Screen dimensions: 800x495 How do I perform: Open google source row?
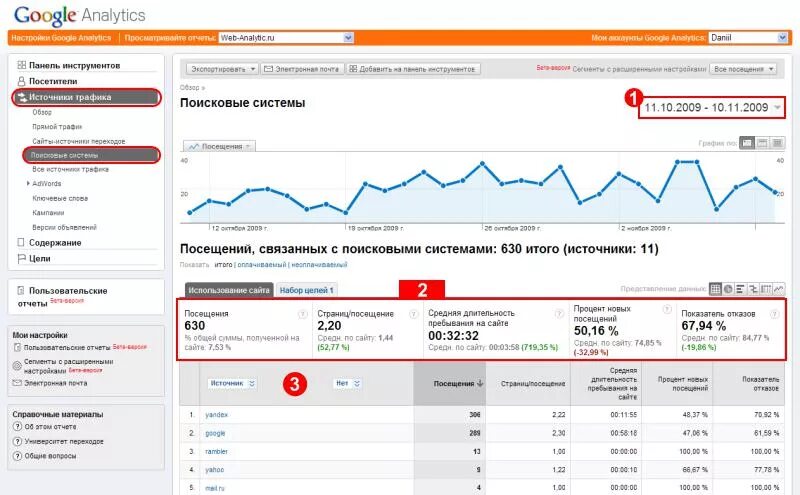215,433
